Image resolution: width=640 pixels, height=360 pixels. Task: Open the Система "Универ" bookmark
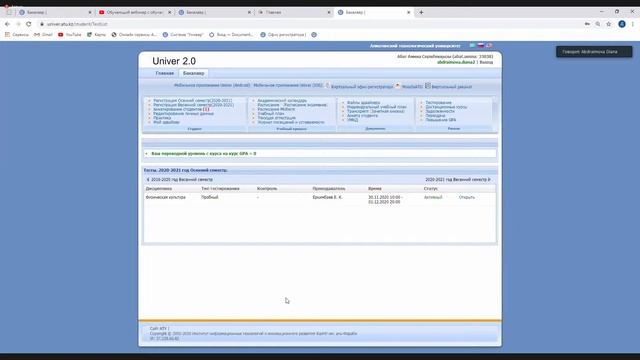183,35
